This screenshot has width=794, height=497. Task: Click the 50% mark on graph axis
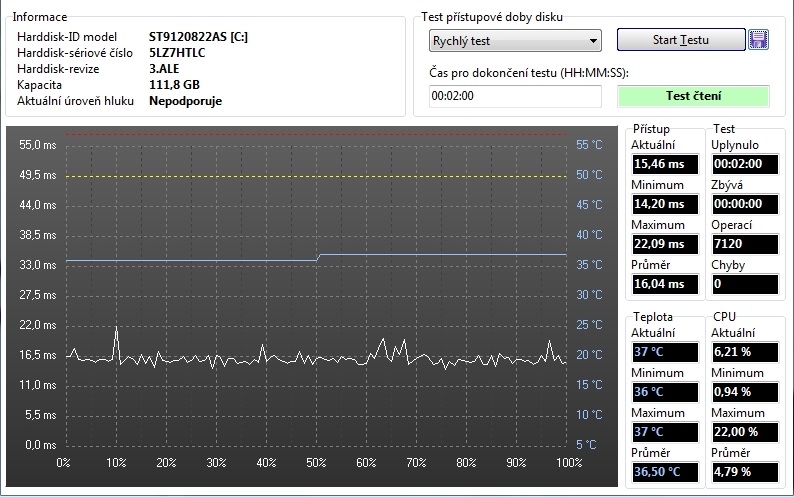(x=316, y=463)
